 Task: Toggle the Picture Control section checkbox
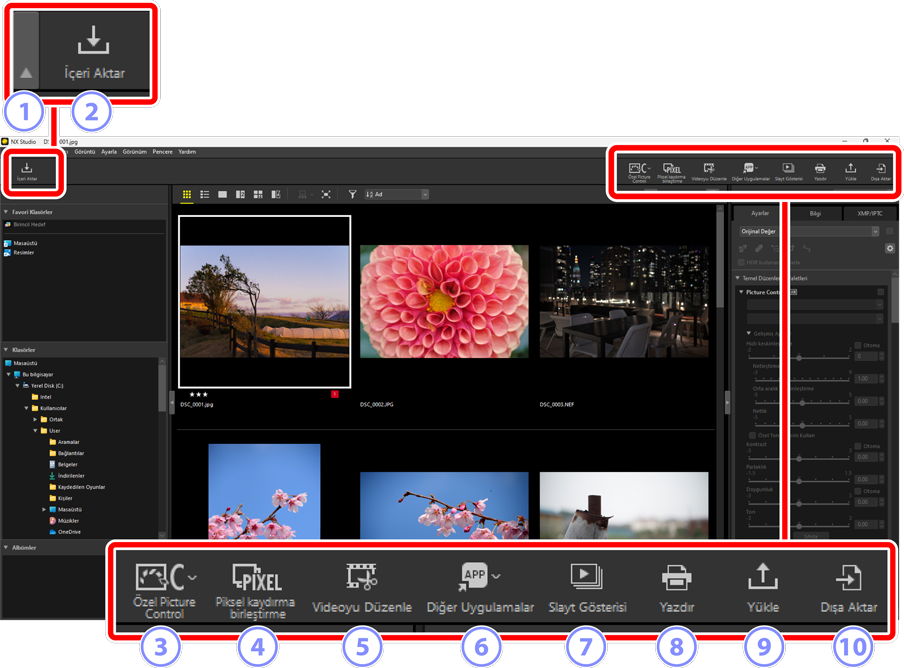point(880,292)
